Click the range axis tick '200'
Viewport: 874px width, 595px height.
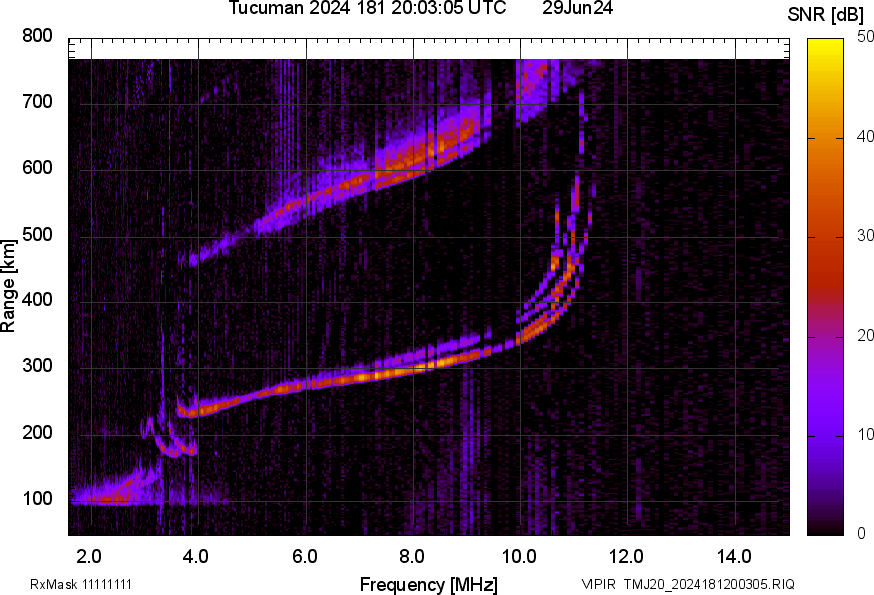point(37,433)
